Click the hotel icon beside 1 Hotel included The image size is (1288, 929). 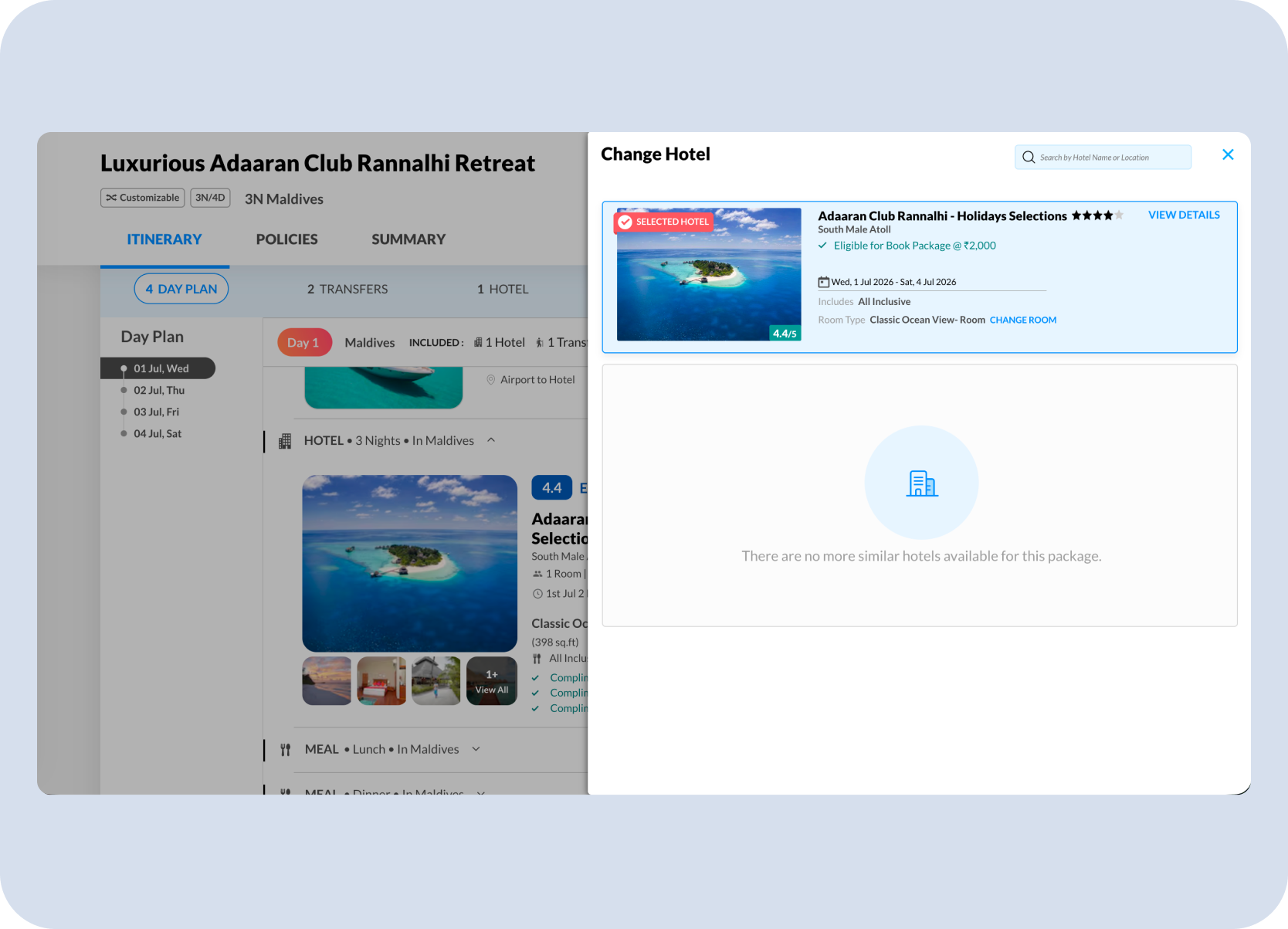point(478,342)
